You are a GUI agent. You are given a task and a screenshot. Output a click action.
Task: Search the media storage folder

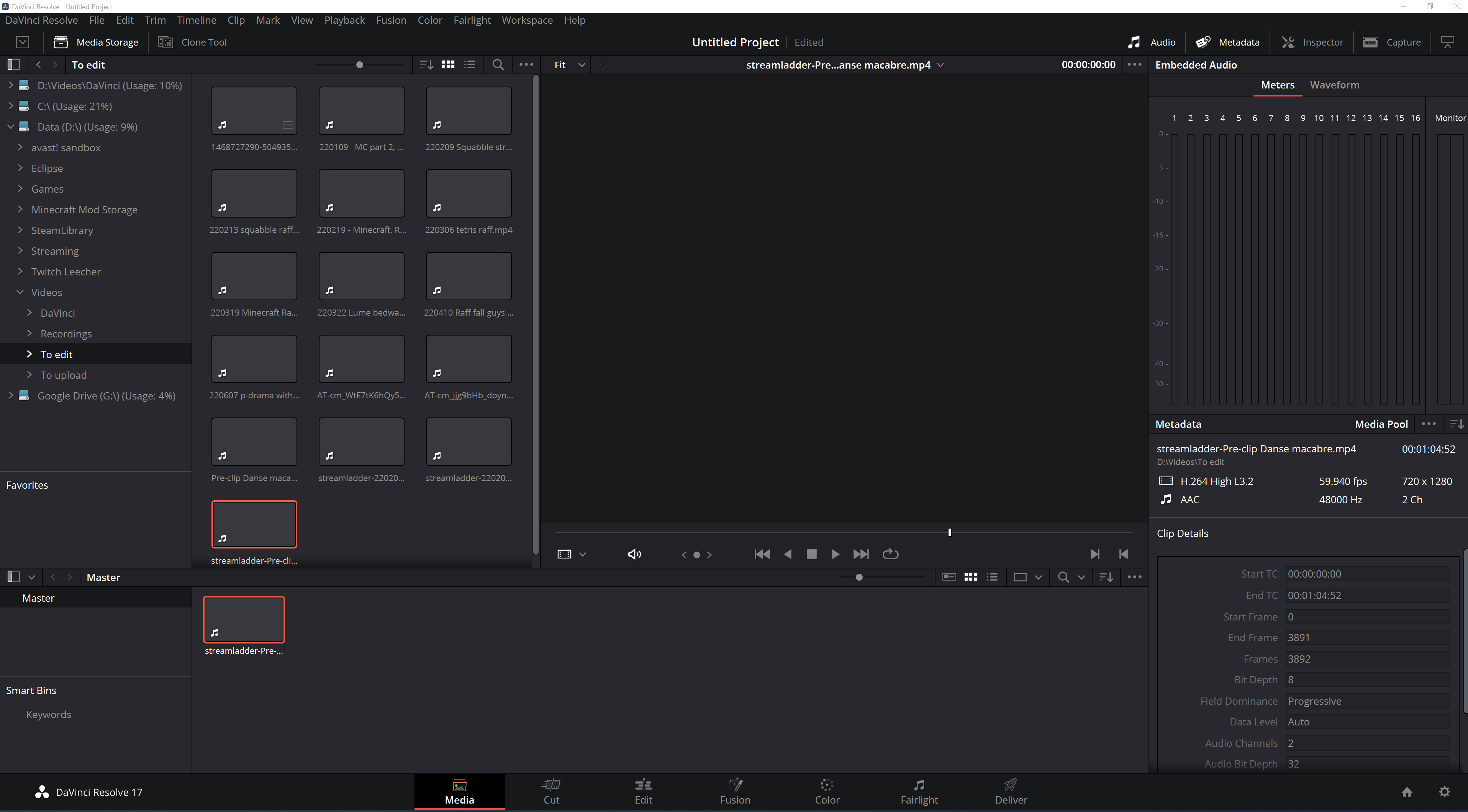[498, 64]
